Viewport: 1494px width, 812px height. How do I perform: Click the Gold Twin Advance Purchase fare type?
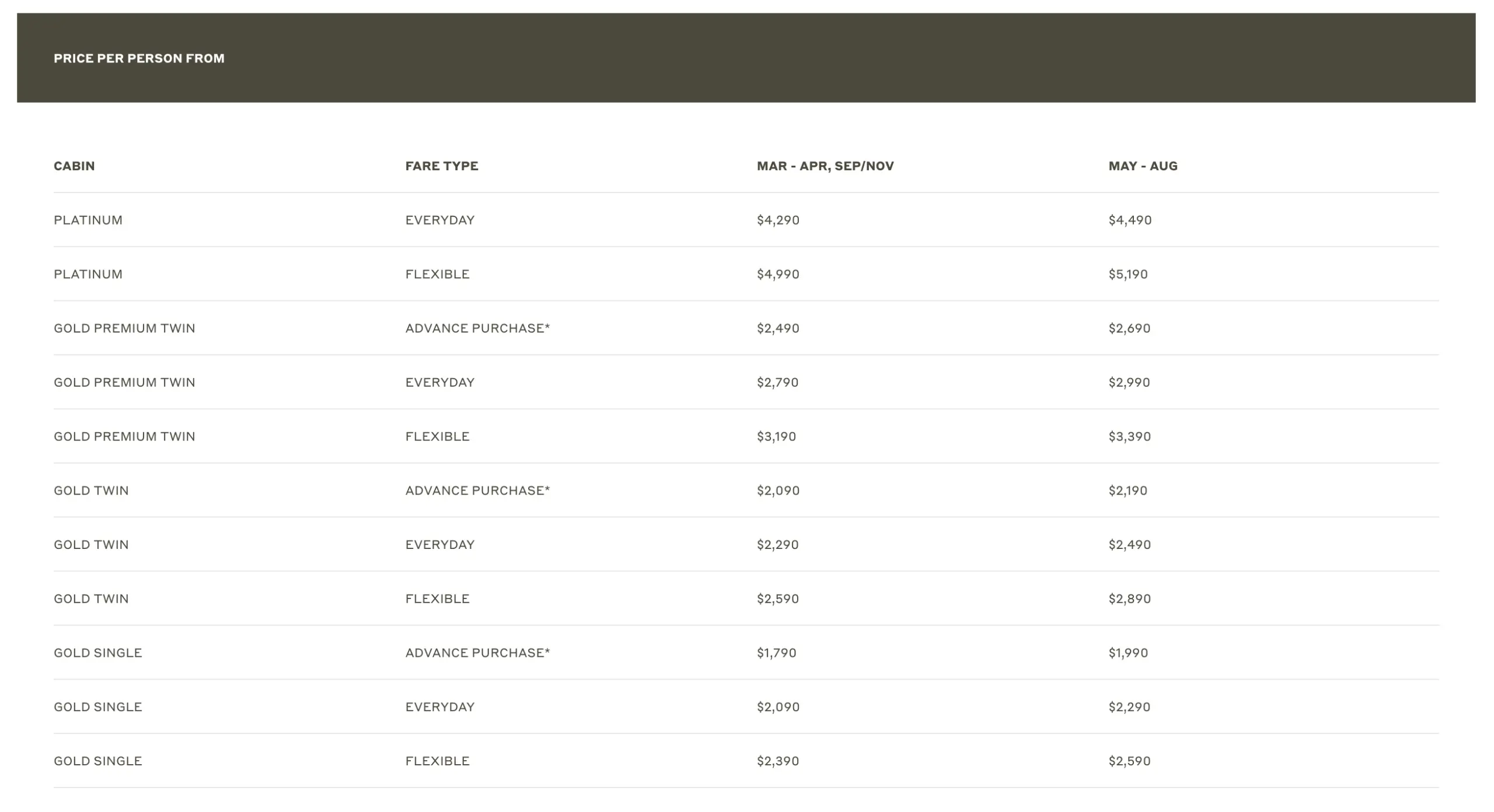coord(477,491)
